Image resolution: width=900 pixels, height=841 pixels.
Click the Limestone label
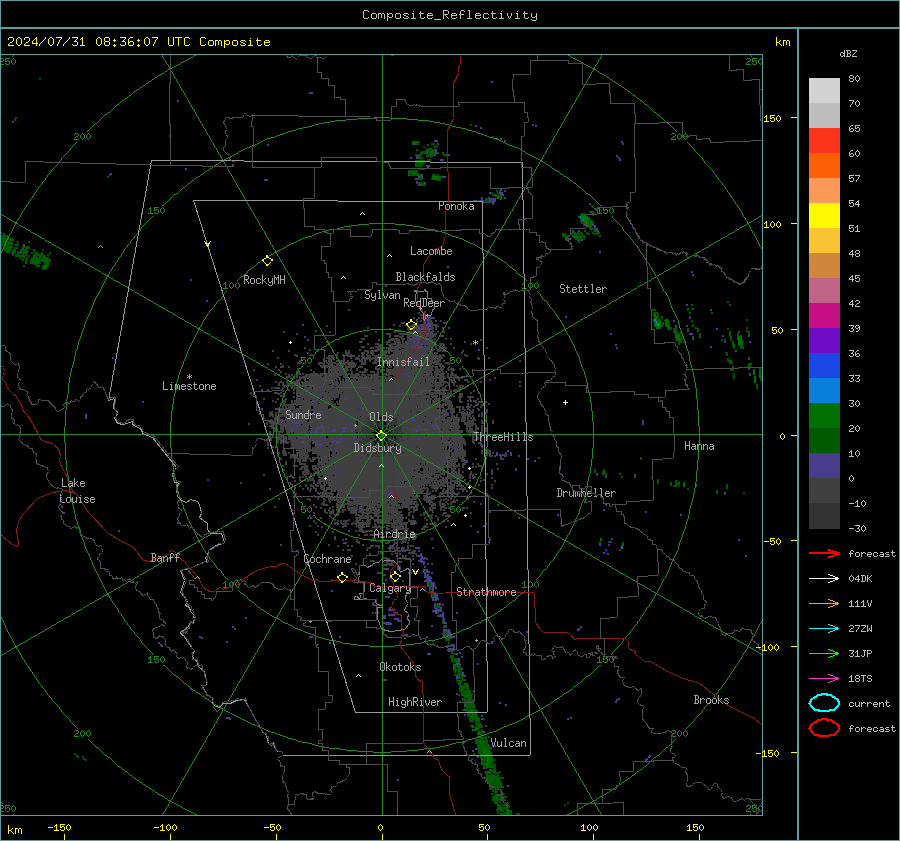pyautogui.click(x=189, y=386)
